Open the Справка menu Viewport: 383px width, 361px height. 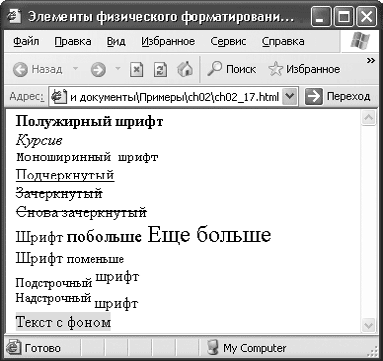click(x=283, y=41)
